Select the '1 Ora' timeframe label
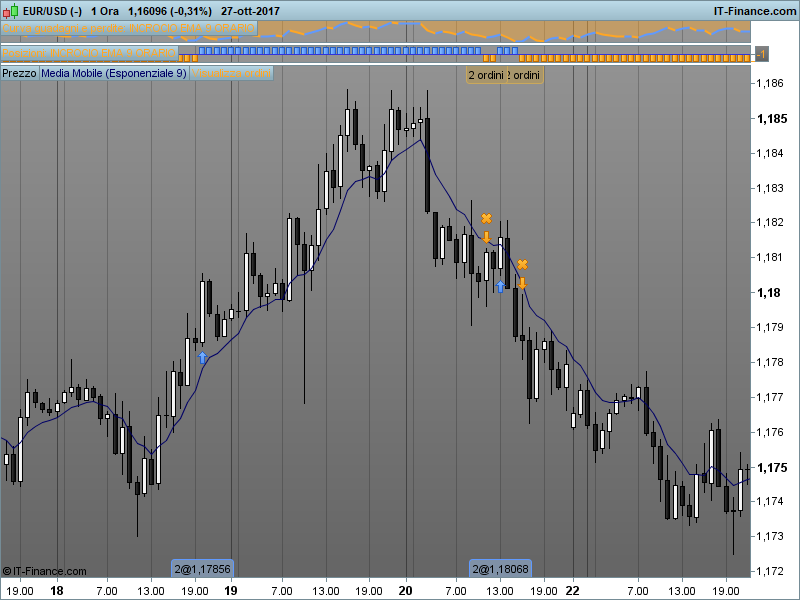 tap(105, 11)
